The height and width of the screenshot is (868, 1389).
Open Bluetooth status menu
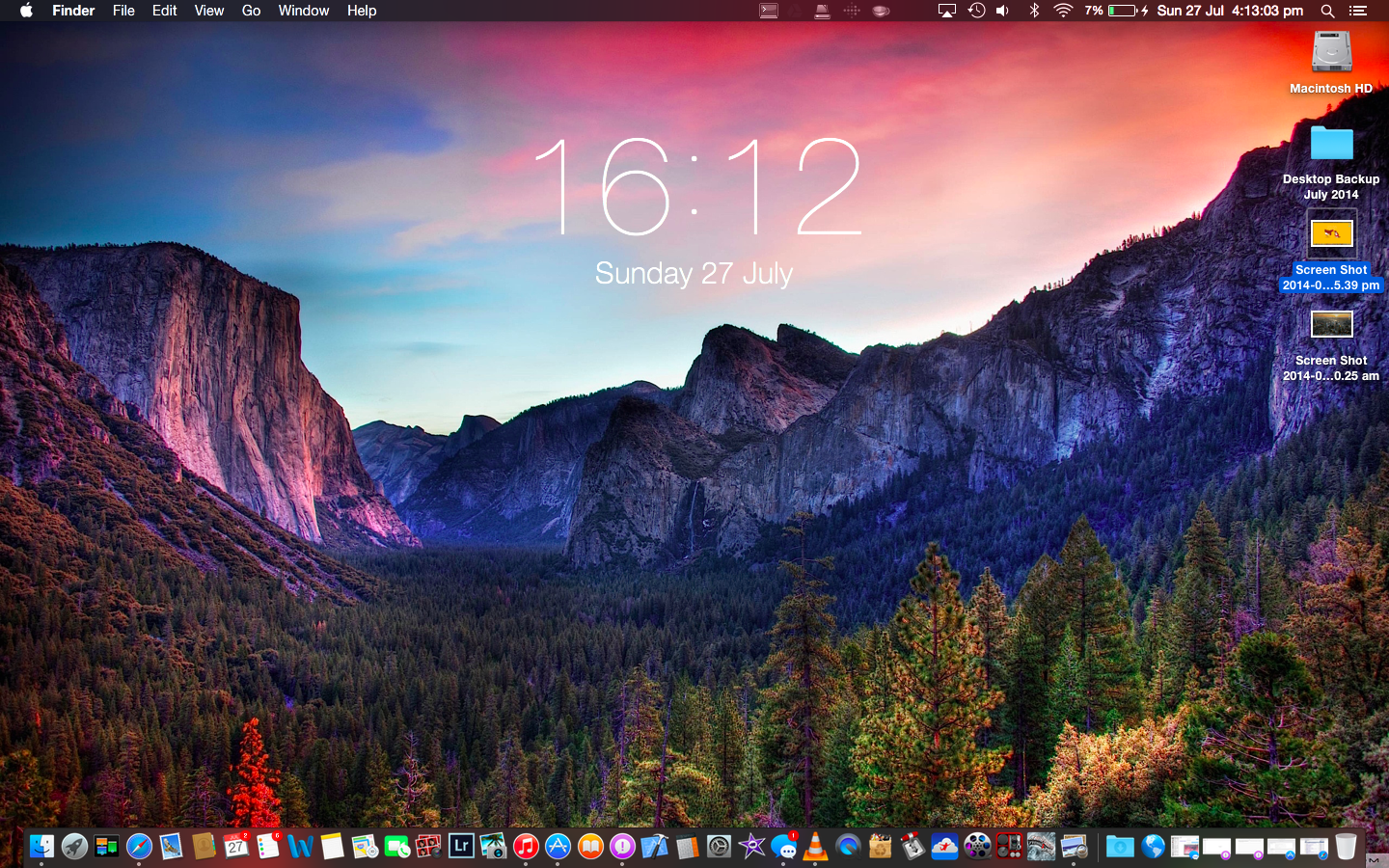[1034, 11]
